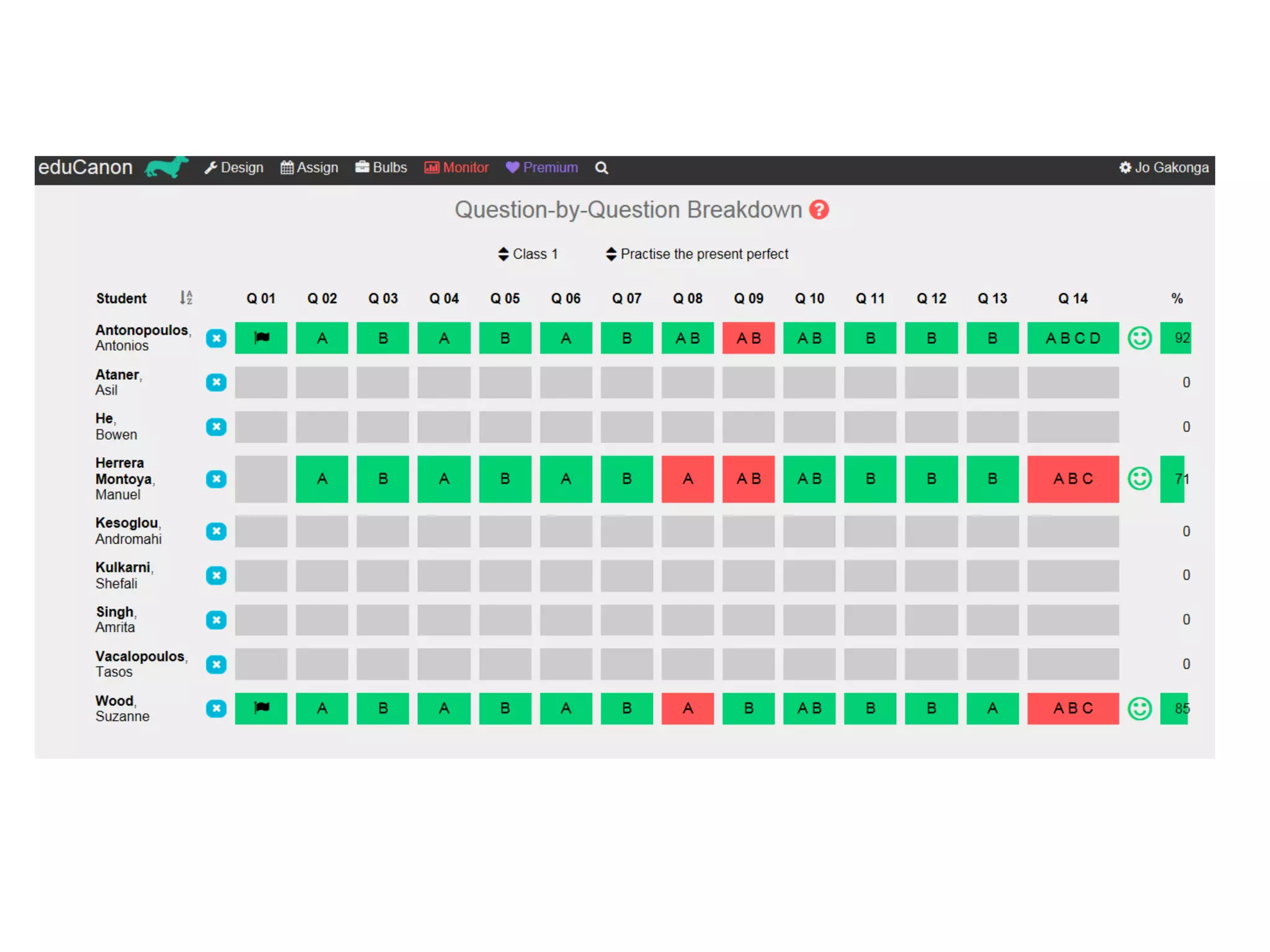Screen dimensions: 1270x952
Task: Click the smiley face in Wood's row
Action: click(1139, 708)
